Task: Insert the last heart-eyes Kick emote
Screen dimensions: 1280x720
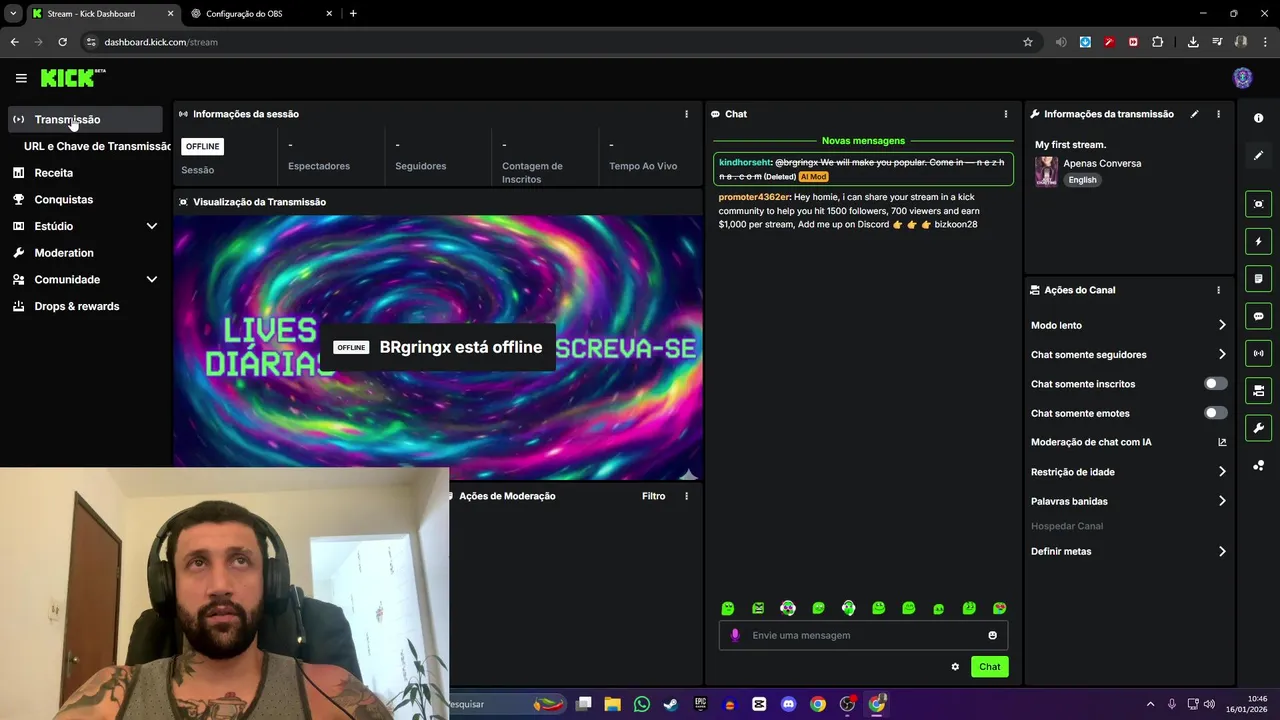Action: click(x=999, y=608)
